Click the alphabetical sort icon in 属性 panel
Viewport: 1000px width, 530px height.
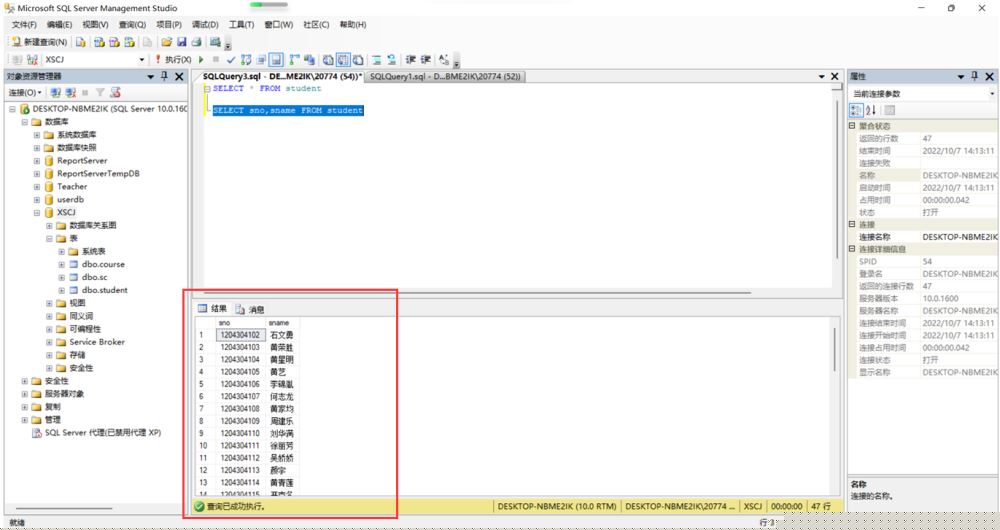[x=871, y=110]
